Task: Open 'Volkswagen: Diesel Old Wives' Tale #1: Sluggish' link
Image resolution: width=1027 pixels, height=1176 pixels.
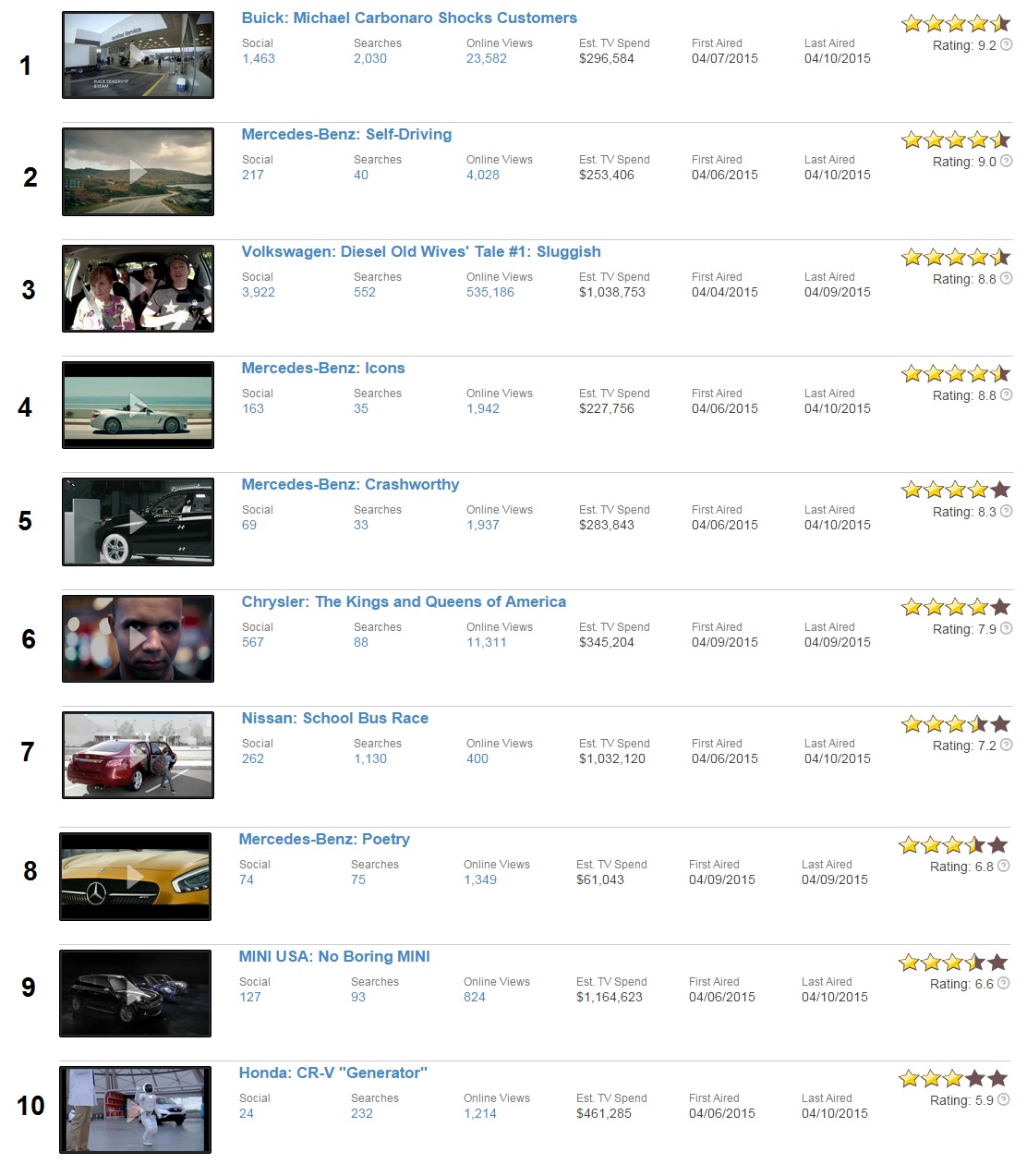Action: coord(421,251)
